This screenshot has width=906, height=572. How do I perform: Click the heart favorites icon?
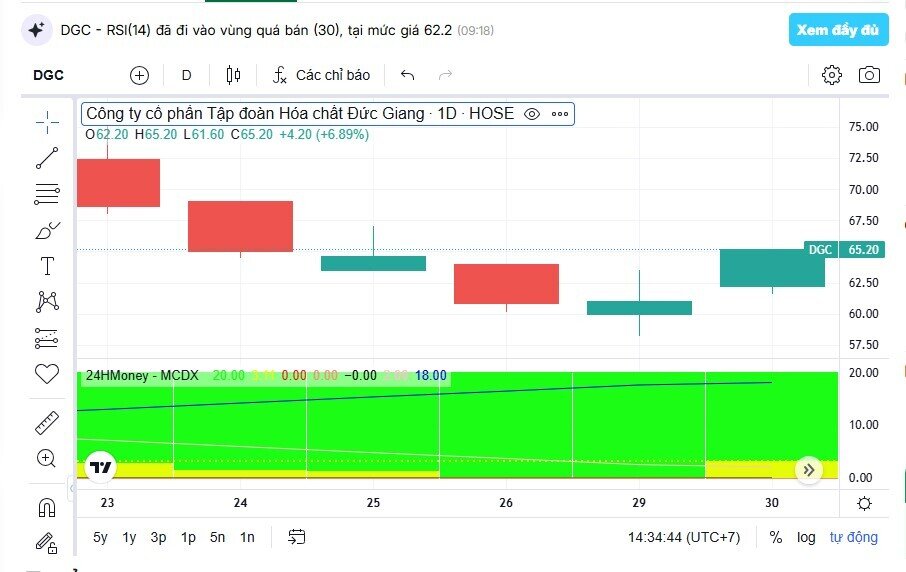tap(47, 374)
